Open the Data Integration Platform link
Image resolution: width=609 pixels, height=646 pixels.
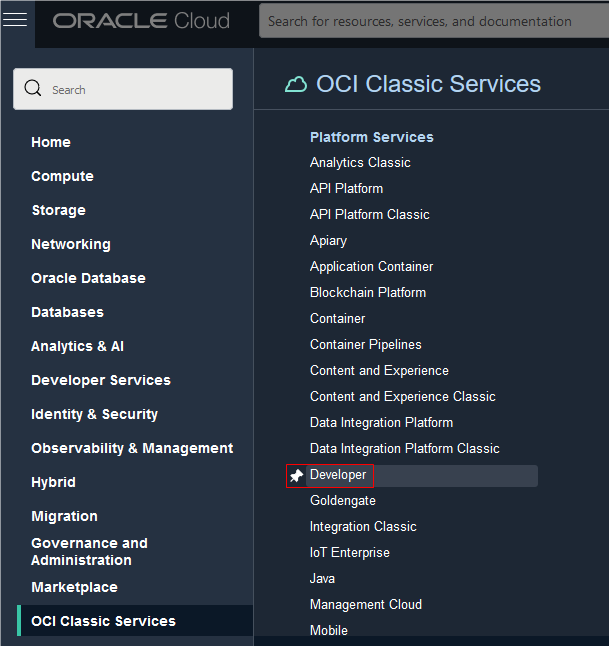(381, 422)
